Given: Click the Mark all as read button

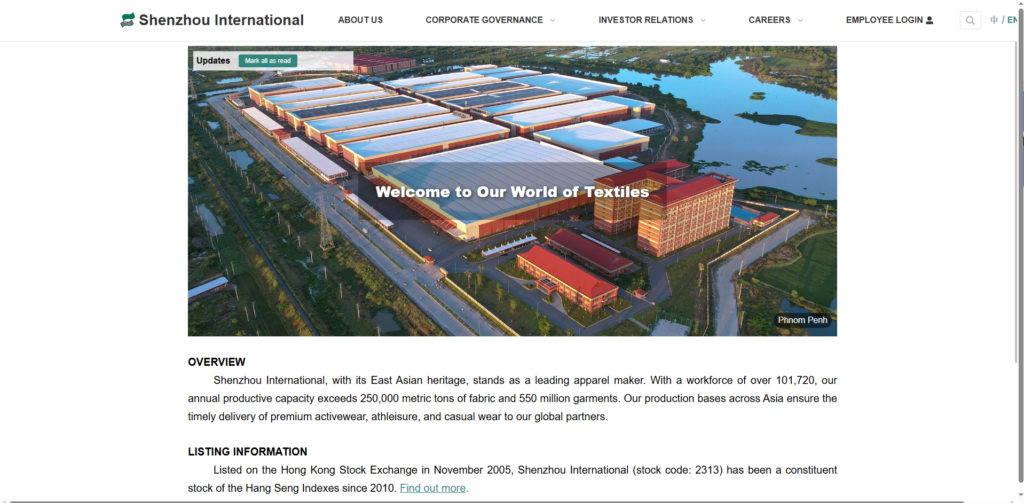Looking at the screenshot, I should click(x=268, y=61).
